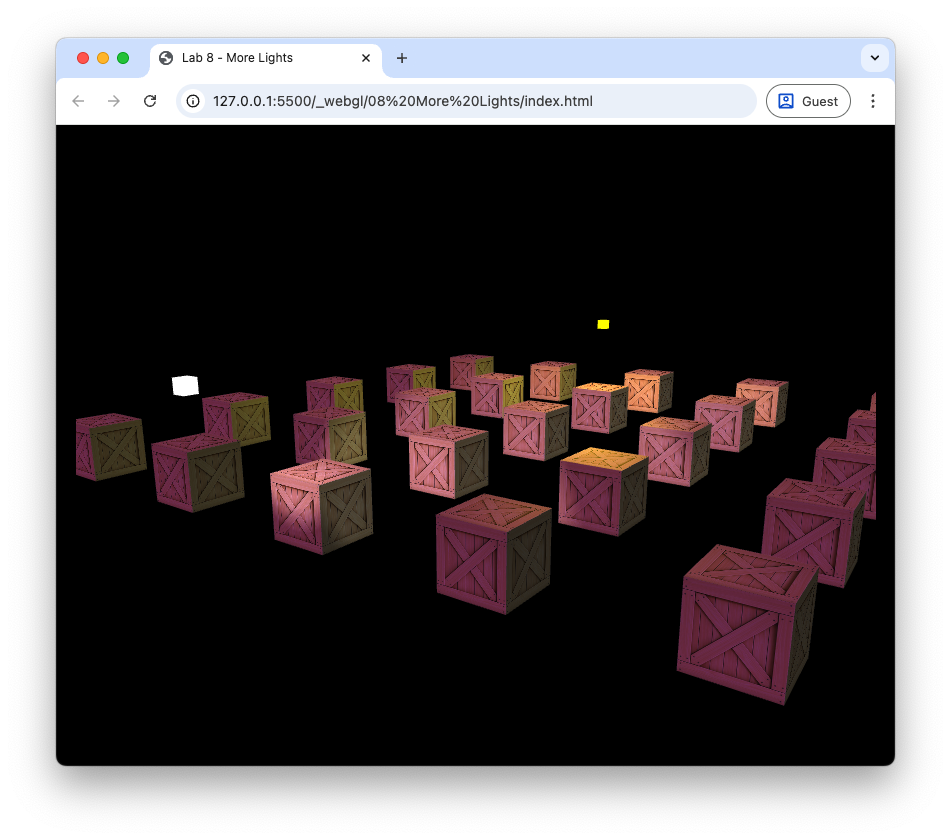Image resolution: width=951 pixels, height=840 pixels.
Task: Select the Lab 8 - More Lights tab
Action: [x=250, y=58]
